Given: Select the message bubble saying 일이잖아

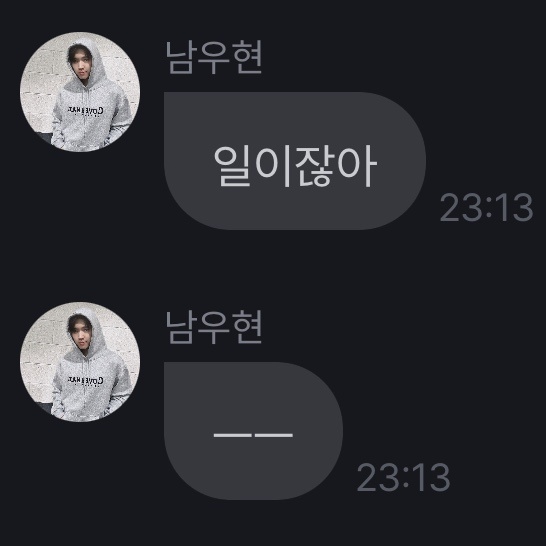Looking at the screenshot, I should tap(295, 161).
